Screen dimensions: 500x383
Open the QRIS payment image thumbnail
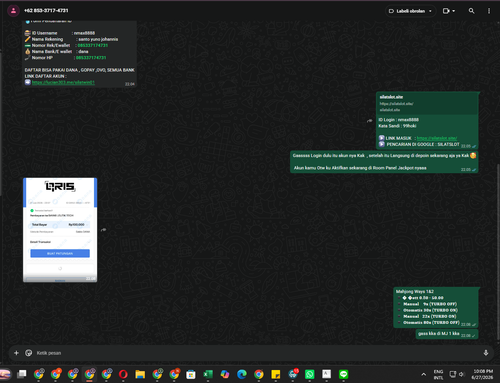coord(60,230)
